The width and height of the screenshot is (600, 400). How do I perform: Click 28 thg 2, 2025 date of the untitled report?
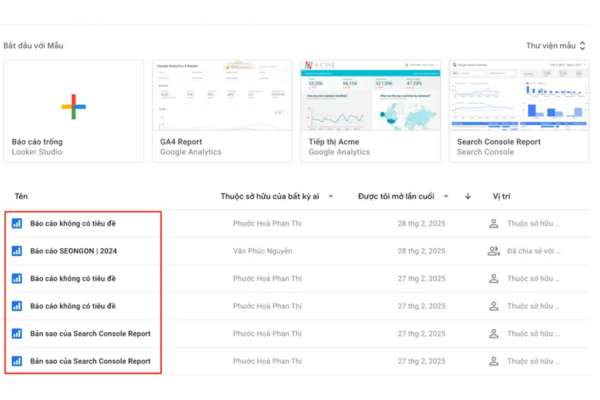(421, 224)
